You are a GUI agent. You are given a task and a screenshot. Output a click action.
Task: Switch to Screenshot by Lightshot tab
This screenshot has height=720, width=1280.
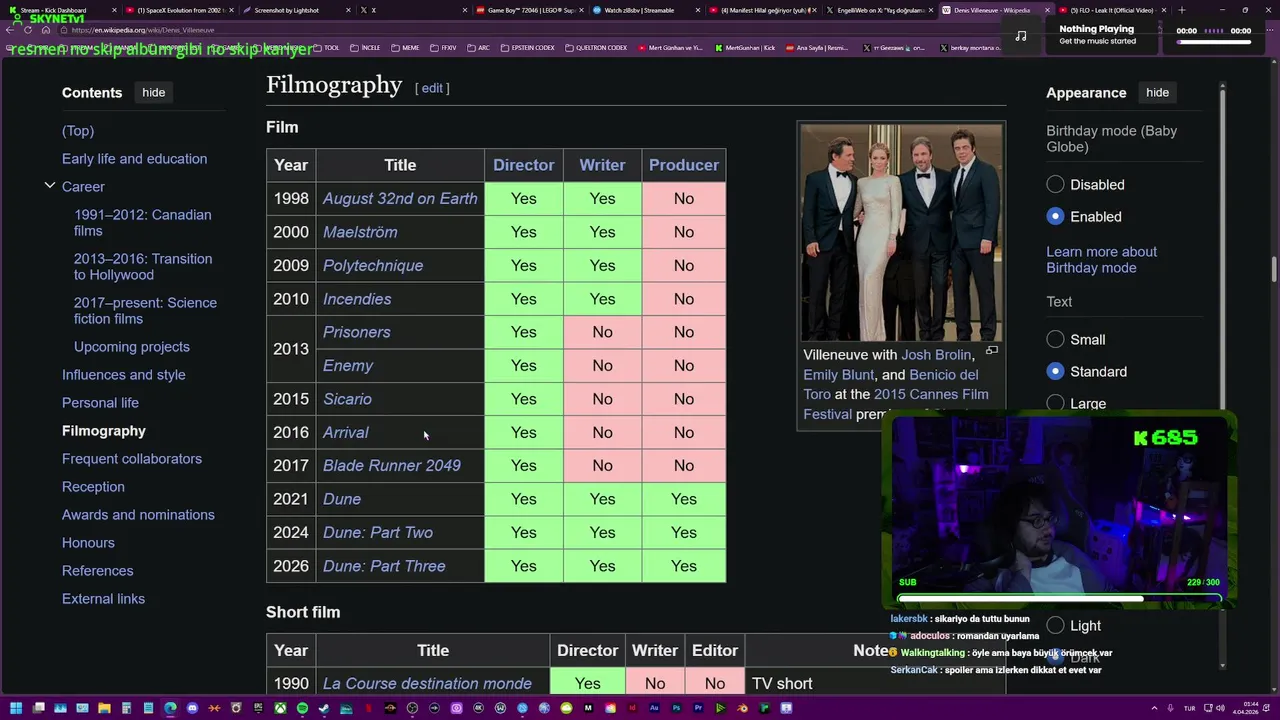298,10
